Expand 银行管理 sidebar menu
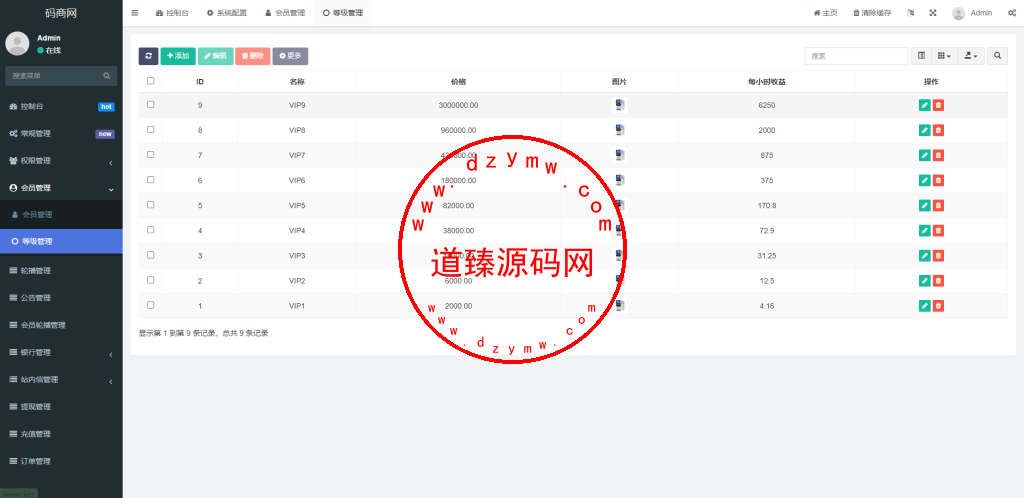Screen dimensions: 1024x498 (x=61, y=352)
